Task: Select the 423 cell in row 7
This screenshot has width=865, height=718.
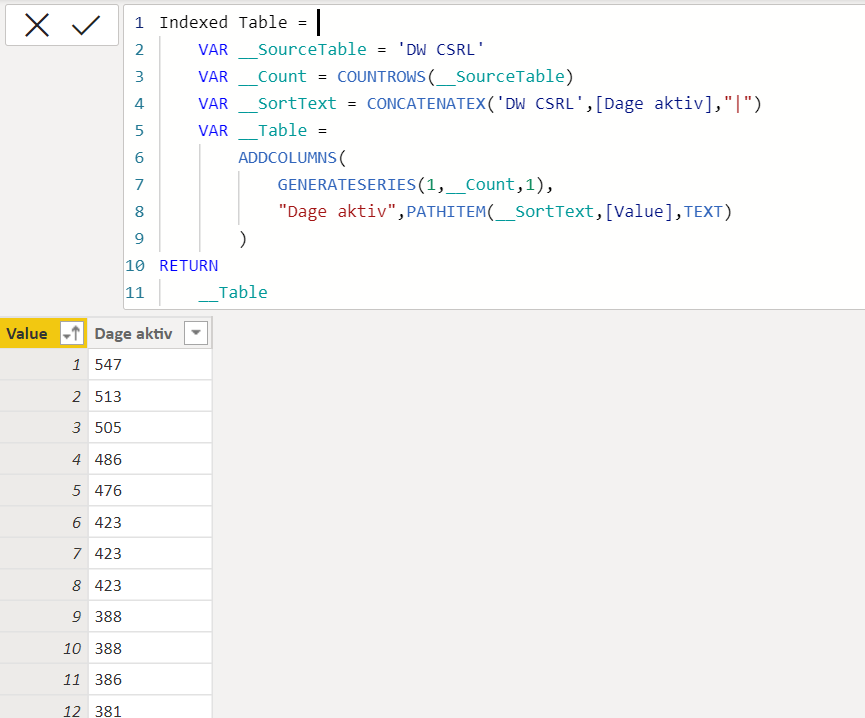Action: (x=150, y=554)
